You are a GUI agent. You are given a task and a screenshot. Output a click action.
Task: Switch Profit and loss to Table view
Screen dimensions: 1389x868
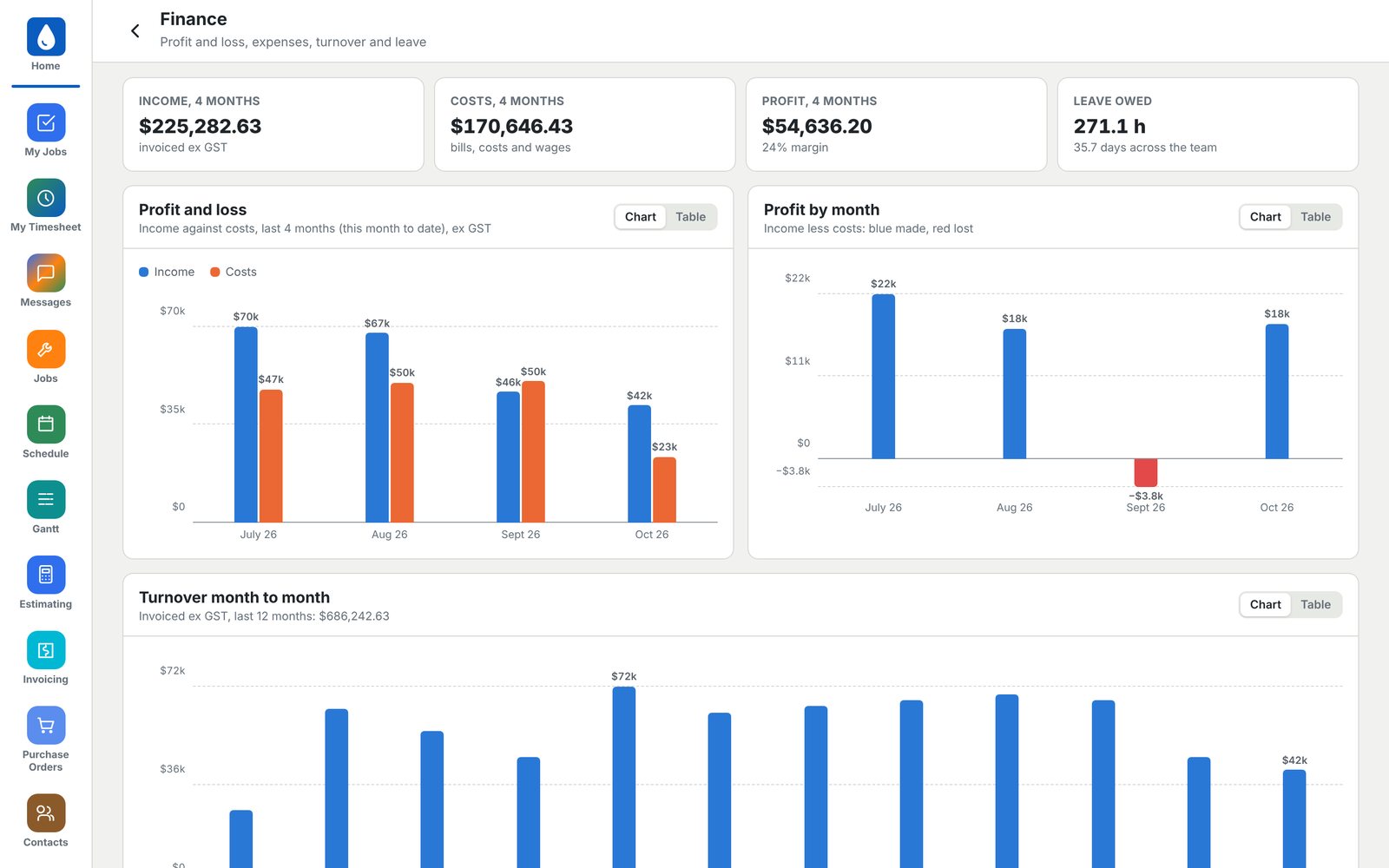coord(691,217)
